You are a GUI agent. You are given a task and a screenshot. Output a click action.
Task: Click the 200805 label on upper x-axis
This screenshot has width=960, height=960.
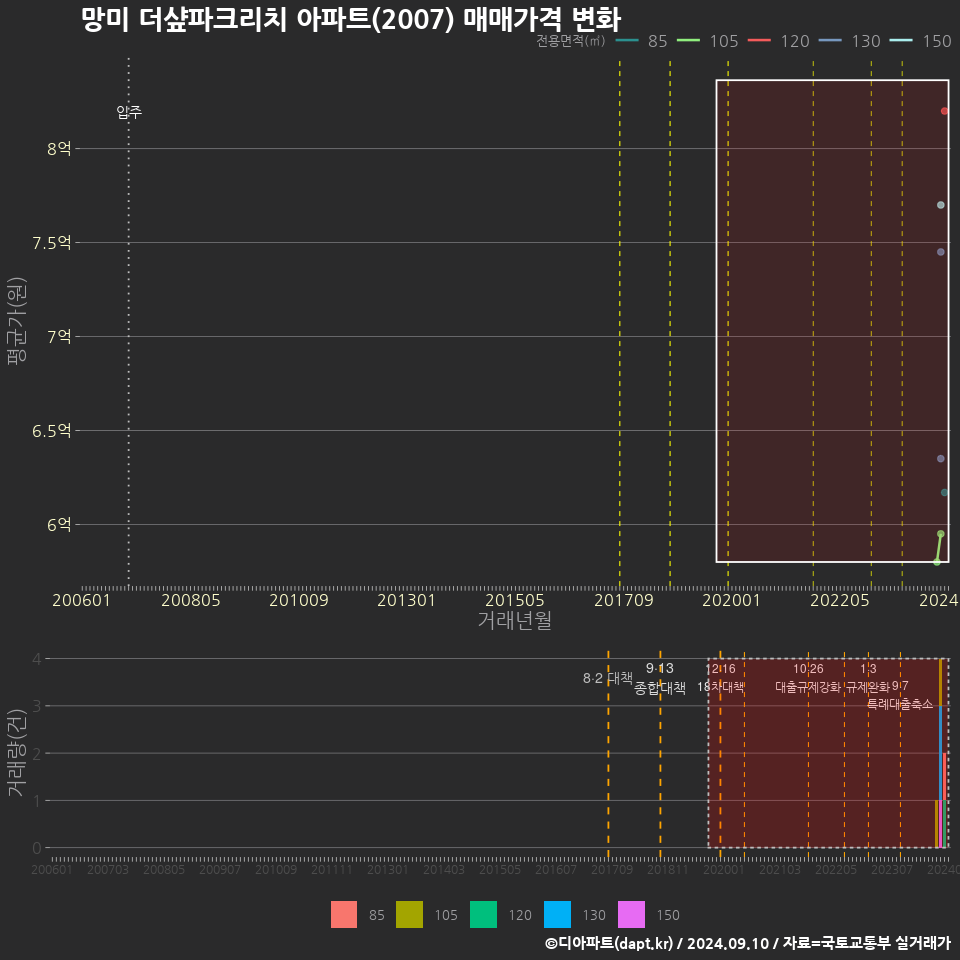pyautogui.click(x=190, y=600)
